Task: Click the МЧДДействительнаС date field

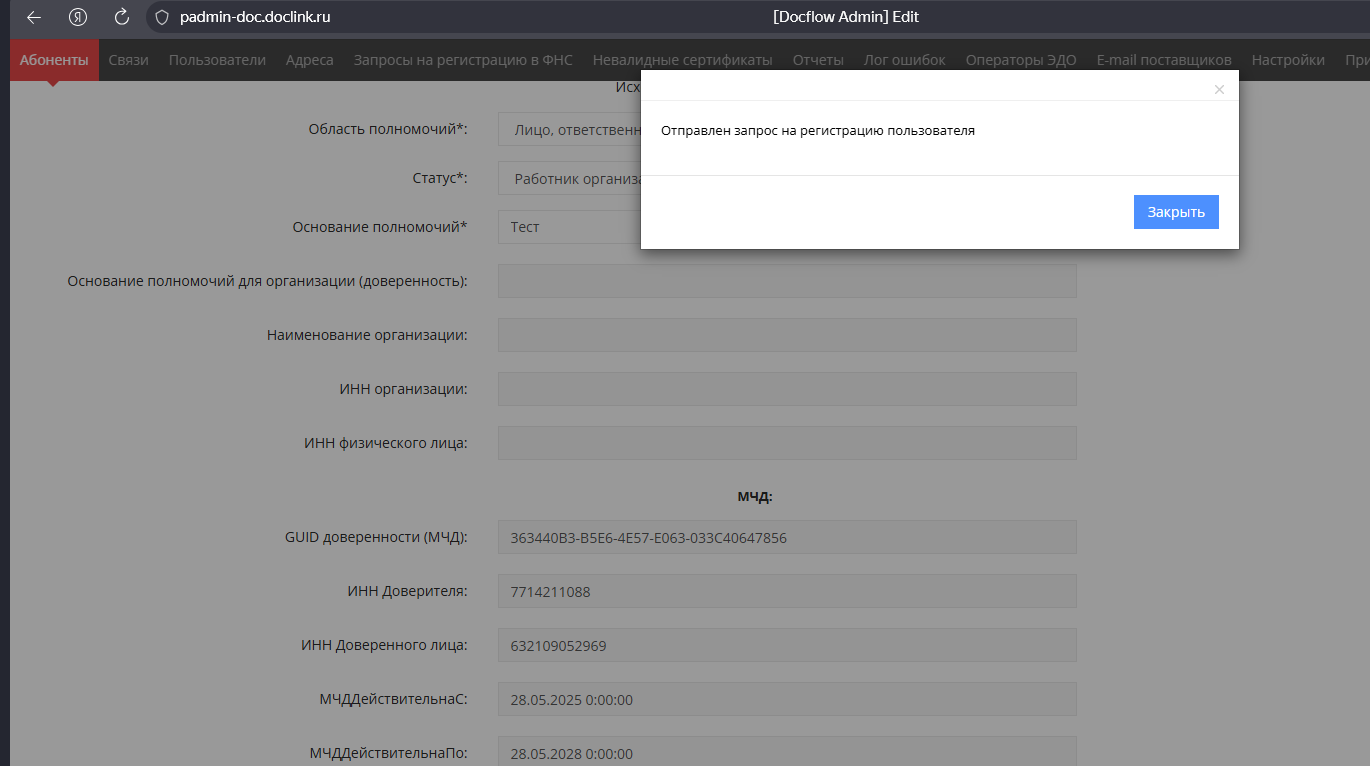Action: tap(787, 699)
